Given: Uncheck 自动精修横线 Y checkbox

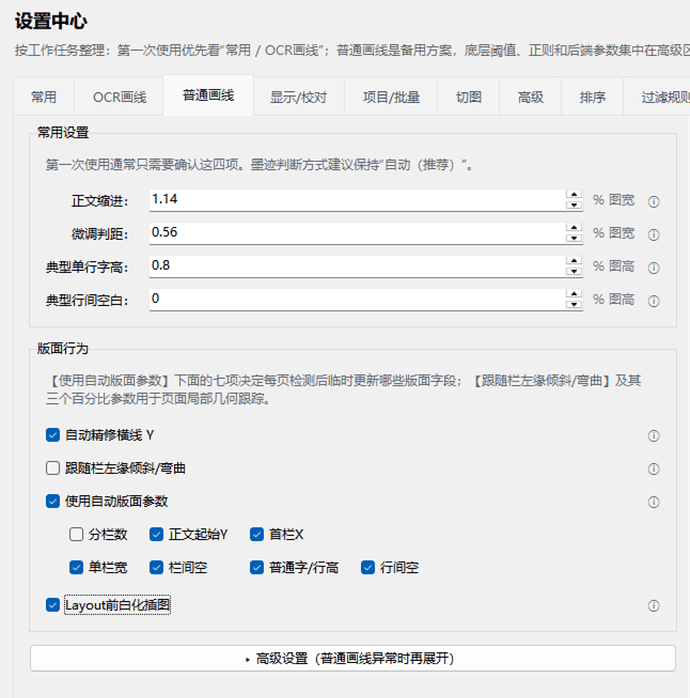Looking at the screenshot, I should click(53, 435).
